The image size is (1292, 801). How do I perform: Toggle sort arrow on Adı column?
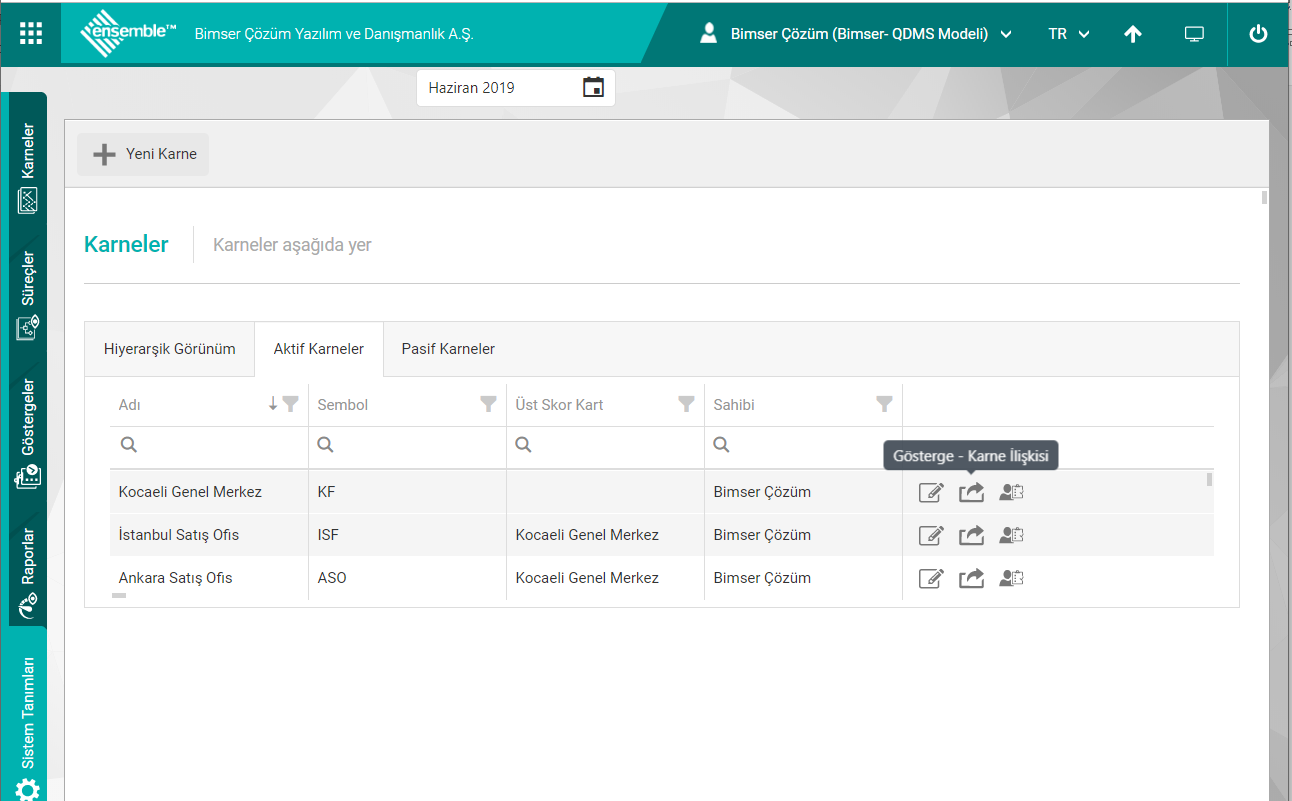273,404
